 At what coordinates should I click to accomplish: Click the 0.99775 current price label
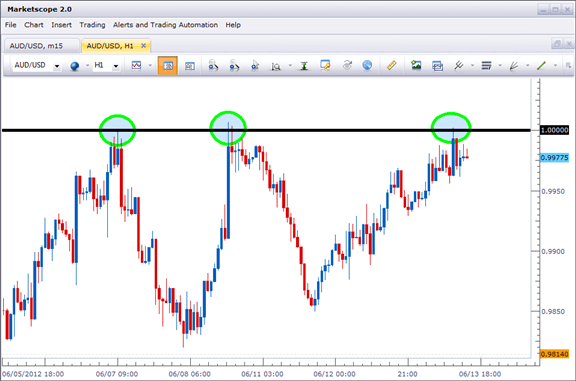554,158
